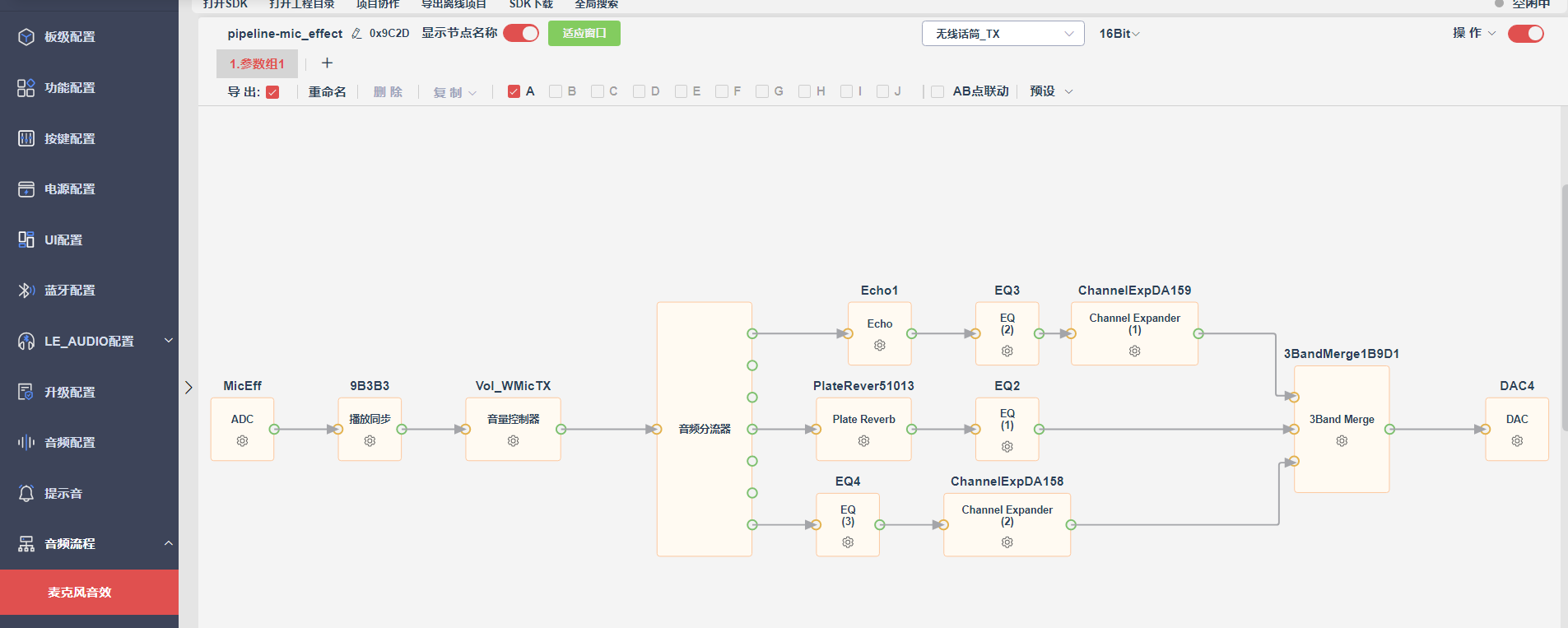The image size is (1568, 628).
Task: Open DAC node settings gear
Action: click(x=1517, y=441)
